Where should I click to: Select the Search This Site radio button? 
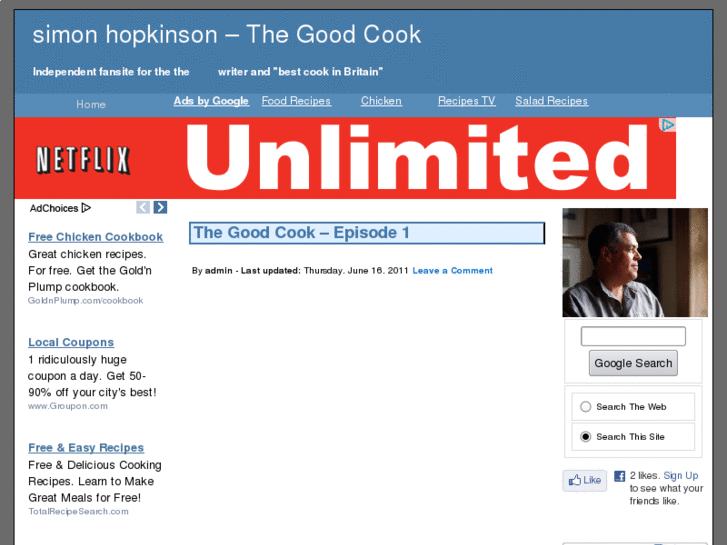tap(586, 436)
